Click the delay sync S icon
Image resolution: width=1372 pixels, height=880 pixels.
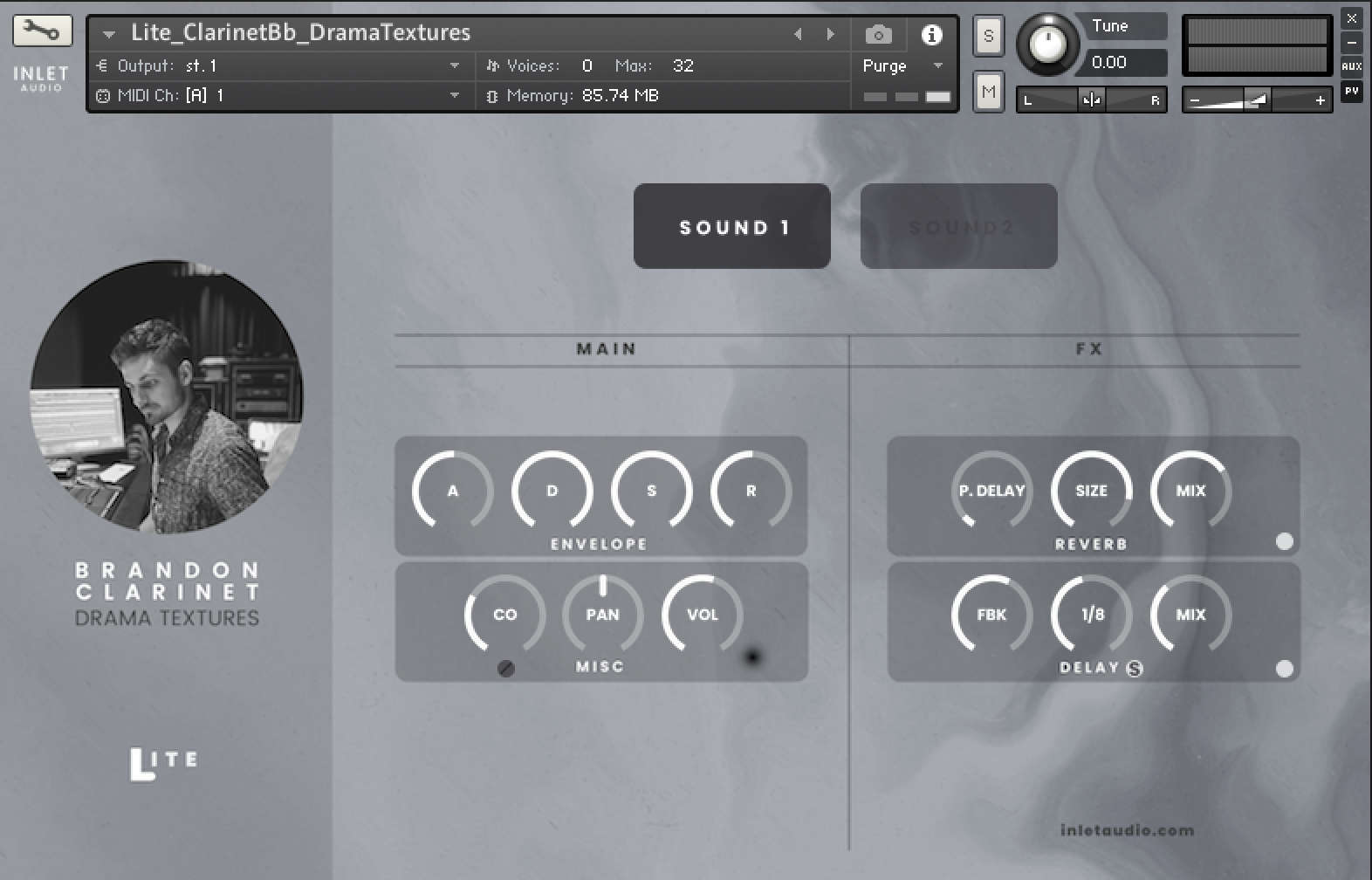[1135, 669]
